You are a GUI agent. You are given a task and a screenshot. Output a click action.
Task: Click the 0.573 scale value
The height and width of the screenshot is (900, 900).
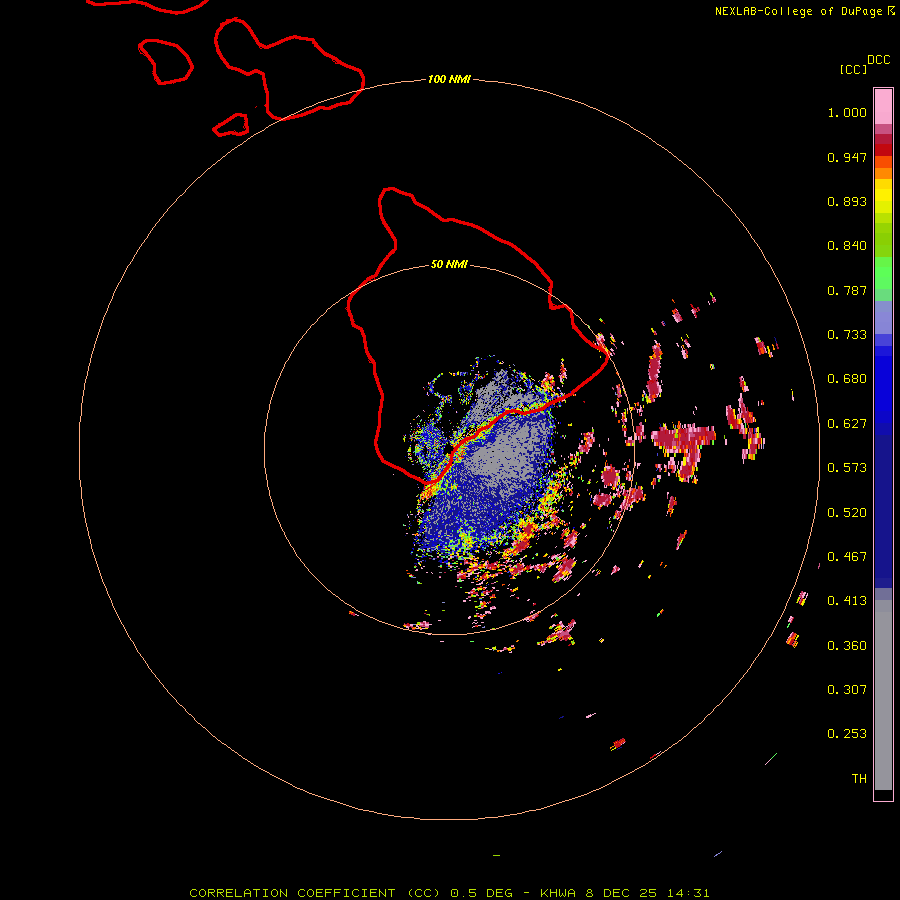click(x=847, y=468)
